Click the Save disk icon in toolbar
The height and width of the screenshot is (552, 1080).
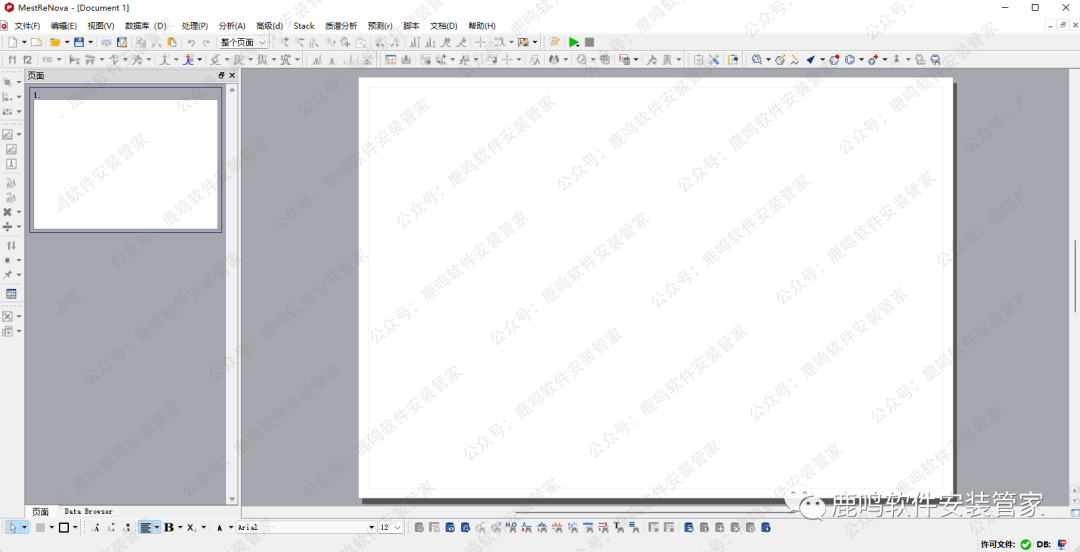pyautogui.click(x=78, y=42)
